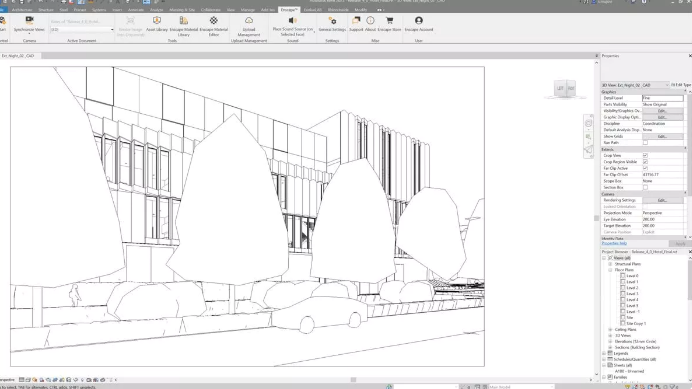Click Edit for Show Grids
Screen dimensions: 692x389
click(x=662, y=136)
